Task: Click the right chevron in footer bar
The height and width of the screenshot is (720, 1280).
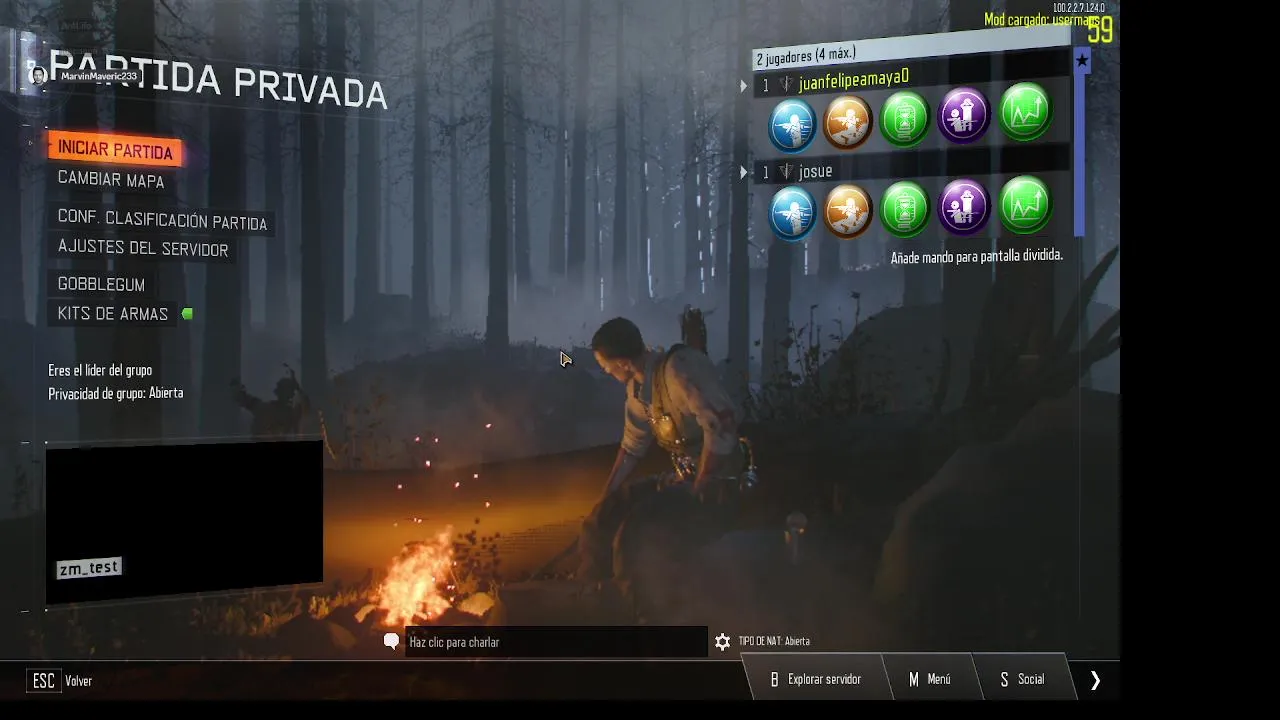Action: [1095, 680]
